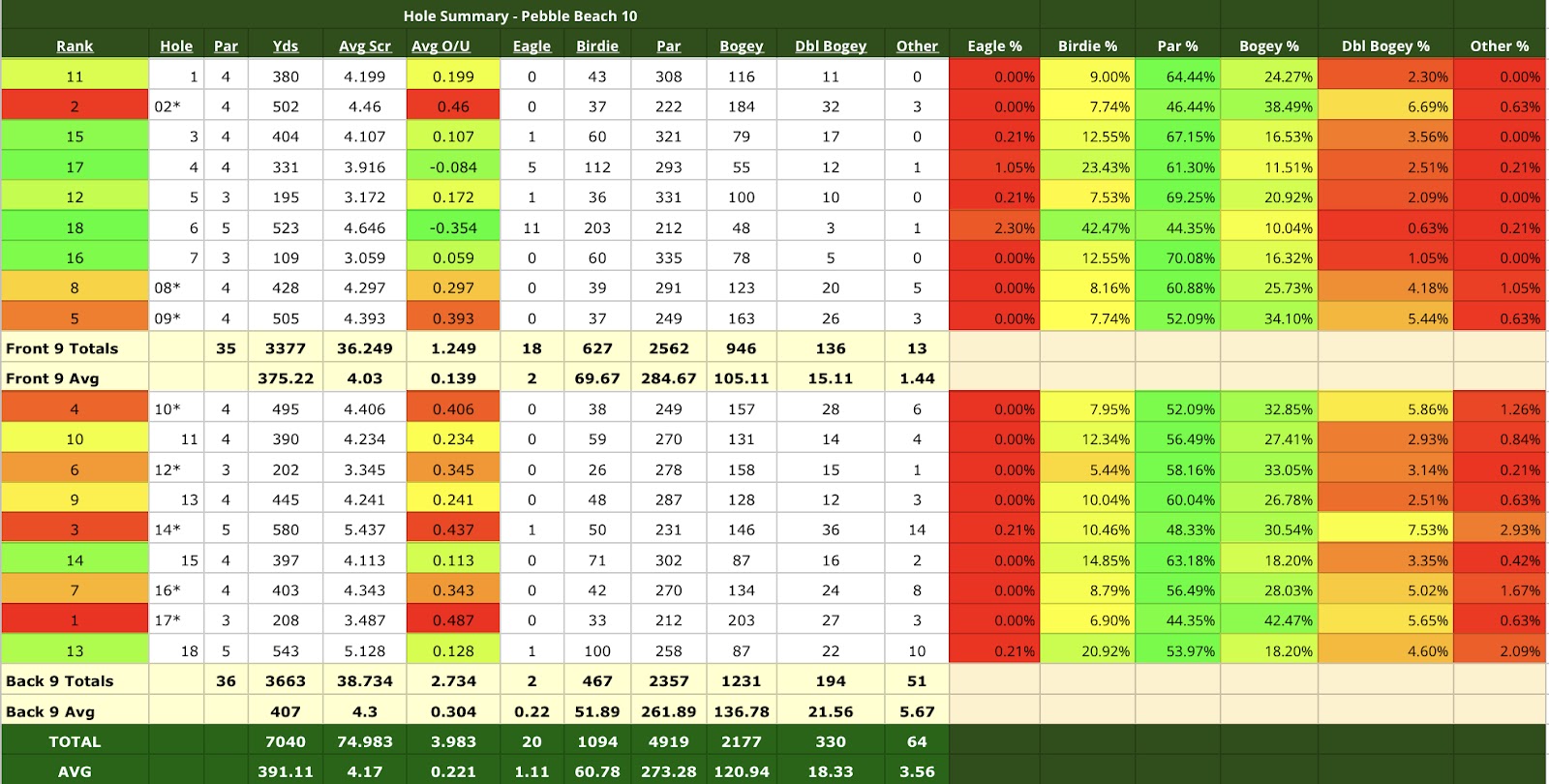Click the hole label '09*'
The image size is (1549, 784).
coord(167,318)
